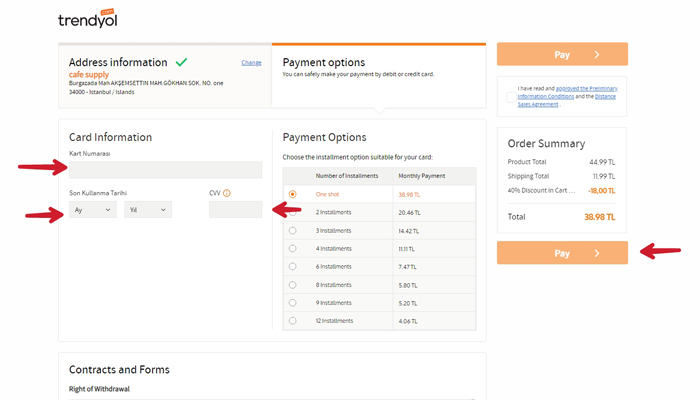Open the Yıl year dropdown
Screen dimensions: 700x400
(147, 210)
